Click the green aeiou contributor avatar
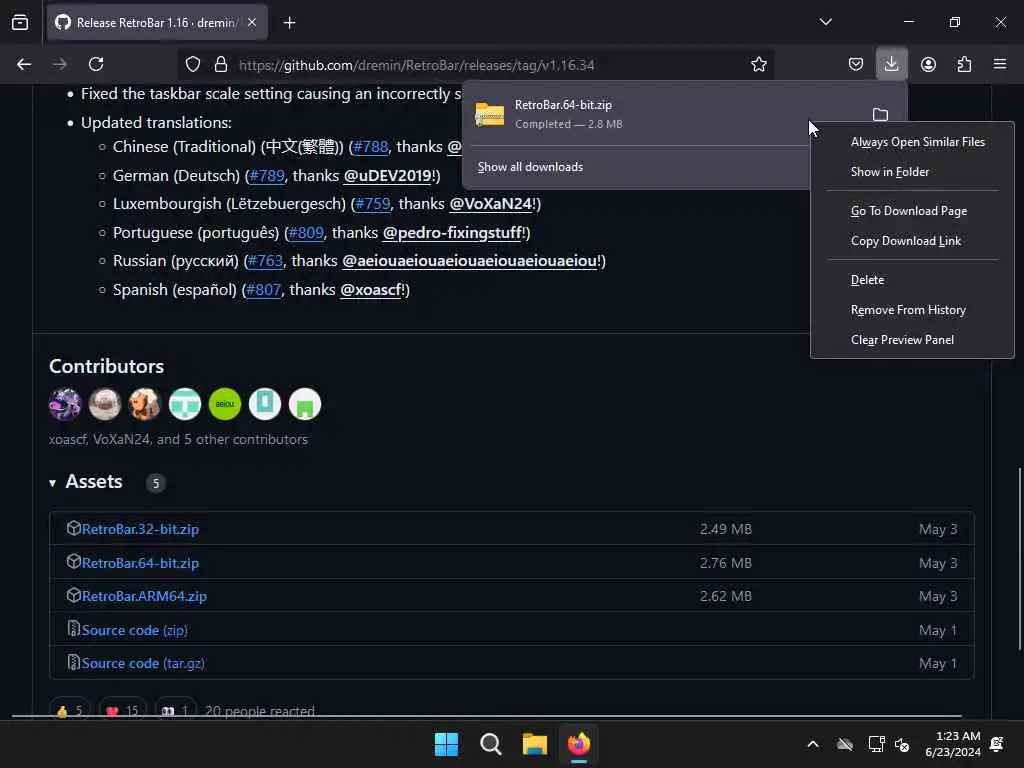This screenshot has height=768, width=1024. pyautogui.click(x=225, y=404)
